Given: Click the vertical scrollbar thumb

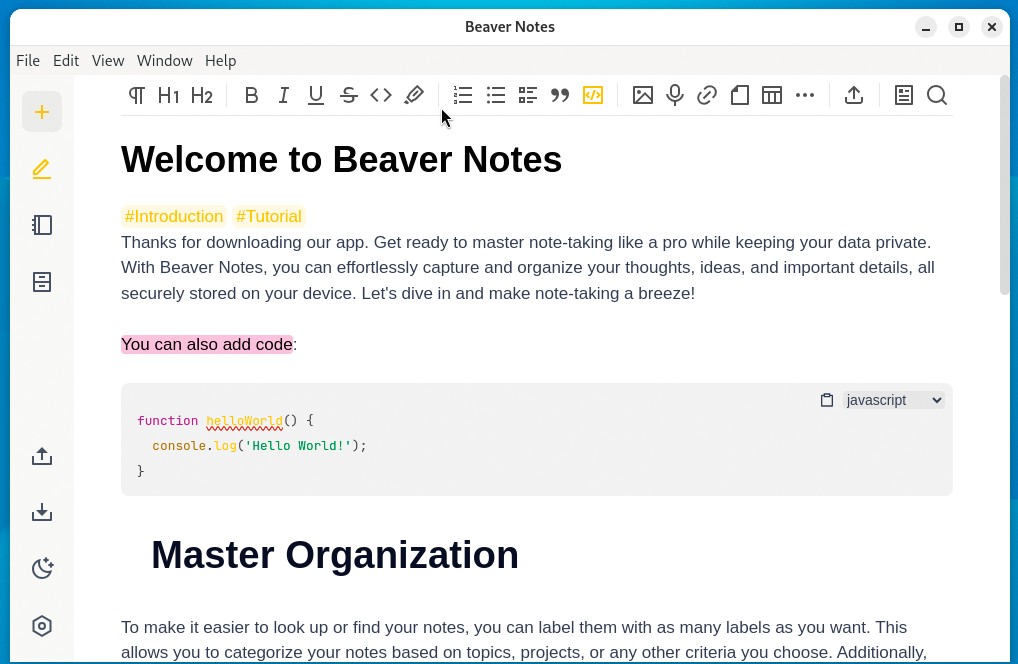Looking at the screenshot, I should (1004, 185).
